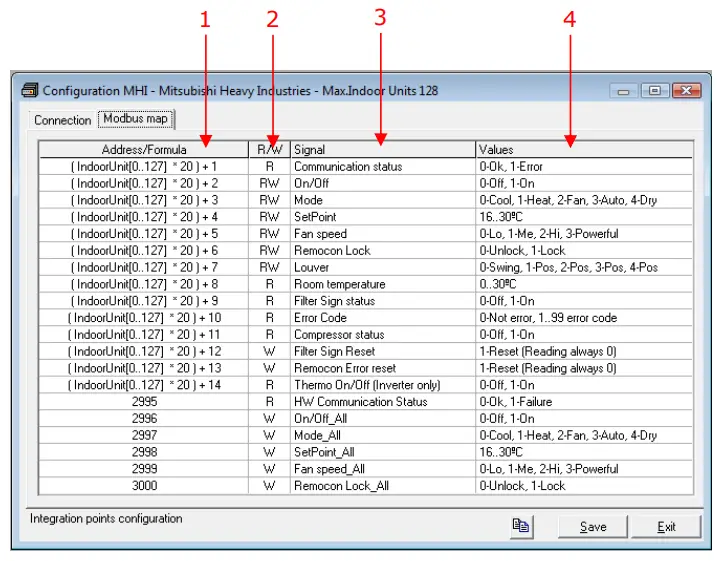This screenshot has width=719, height=561.
Task: Select the Compressor status signal cell
Action: [383, 335]
